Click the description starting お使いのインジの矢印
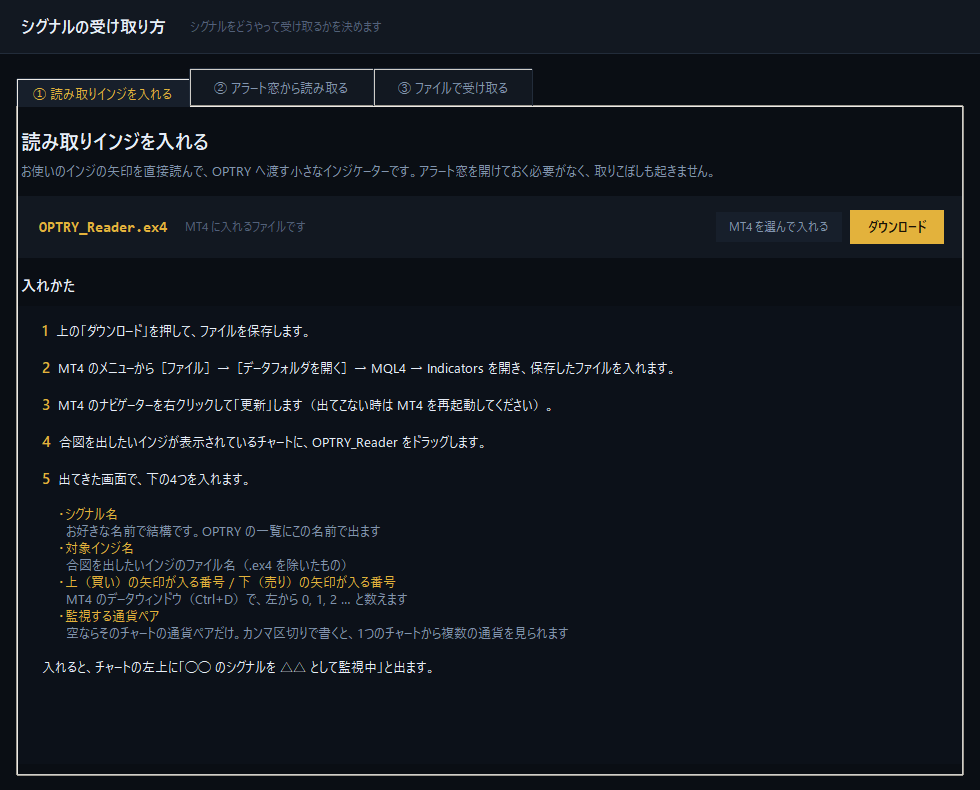 368,171
